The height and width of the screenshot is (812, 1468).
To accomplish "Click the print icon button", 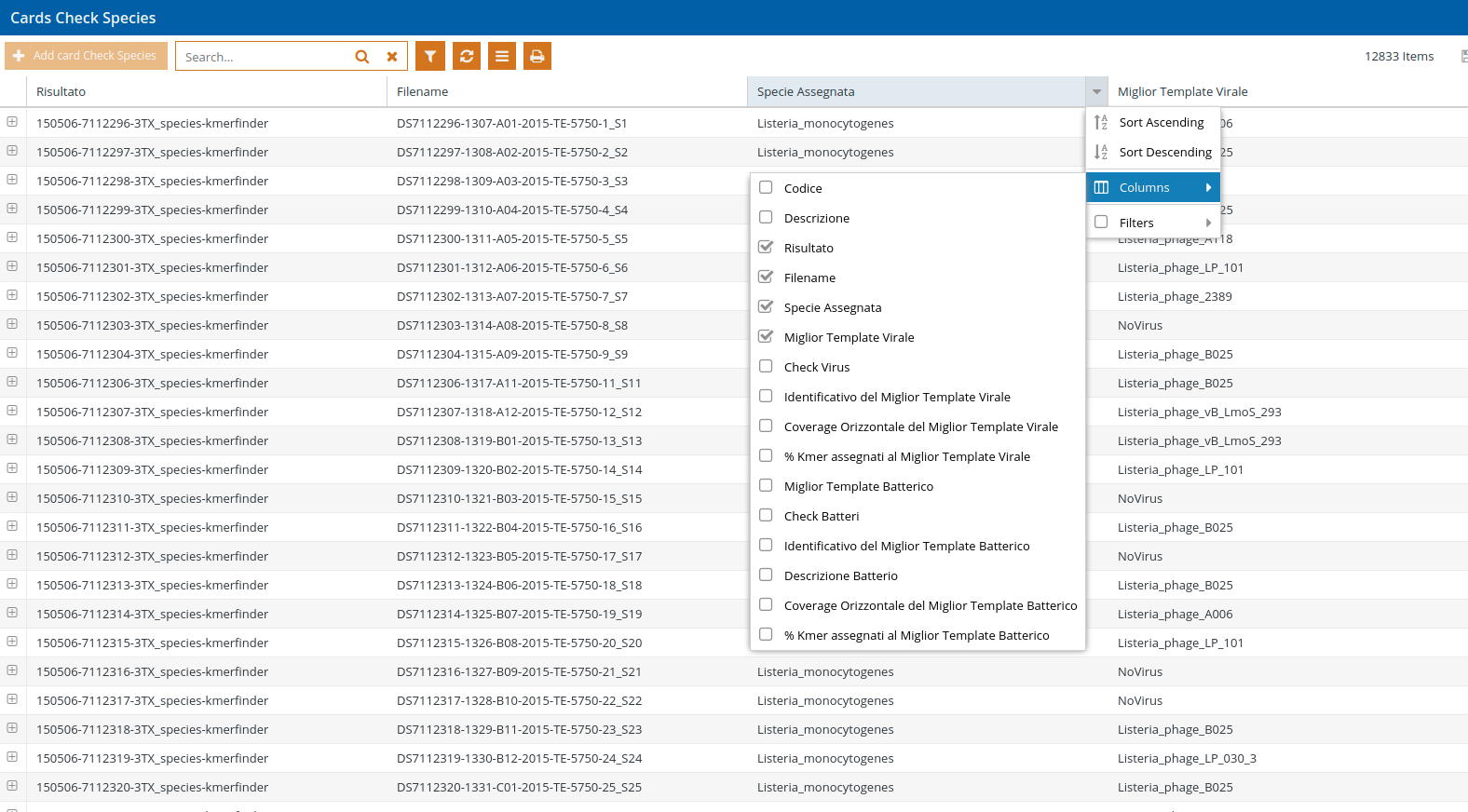I will 537,56.
